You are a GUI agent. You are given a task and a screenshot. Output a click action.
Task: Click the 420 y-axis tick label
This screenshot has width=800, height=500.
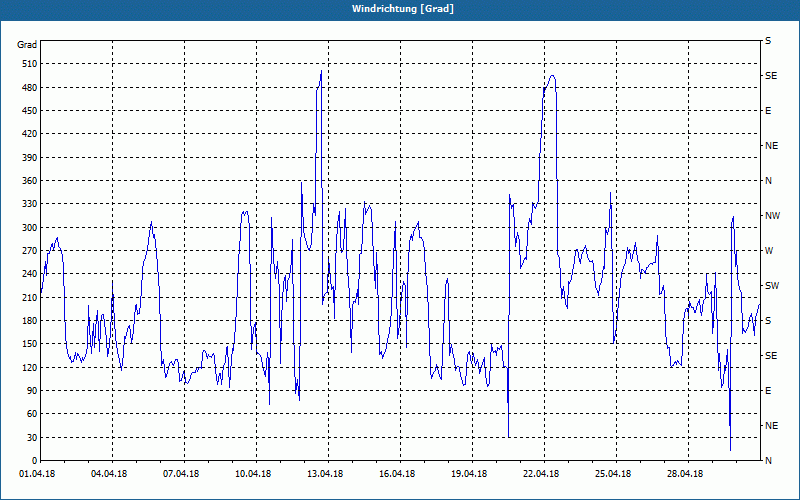point(30,134)
